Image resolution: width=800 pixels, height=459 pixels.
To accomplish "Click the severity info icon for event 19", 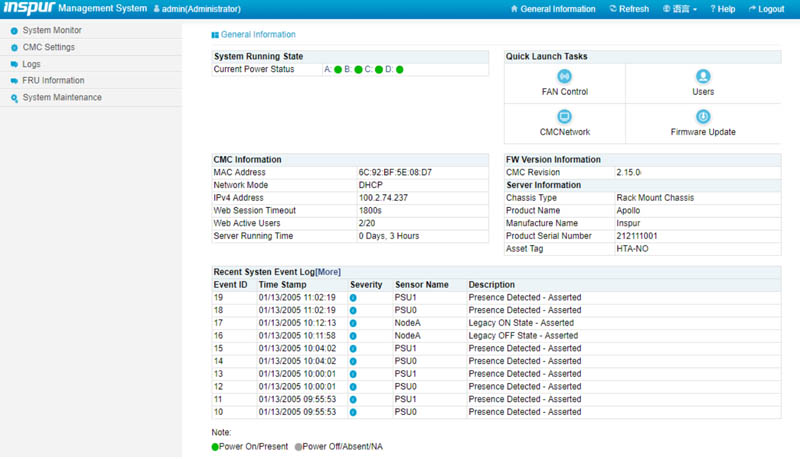I will click(x=353, y=298).
